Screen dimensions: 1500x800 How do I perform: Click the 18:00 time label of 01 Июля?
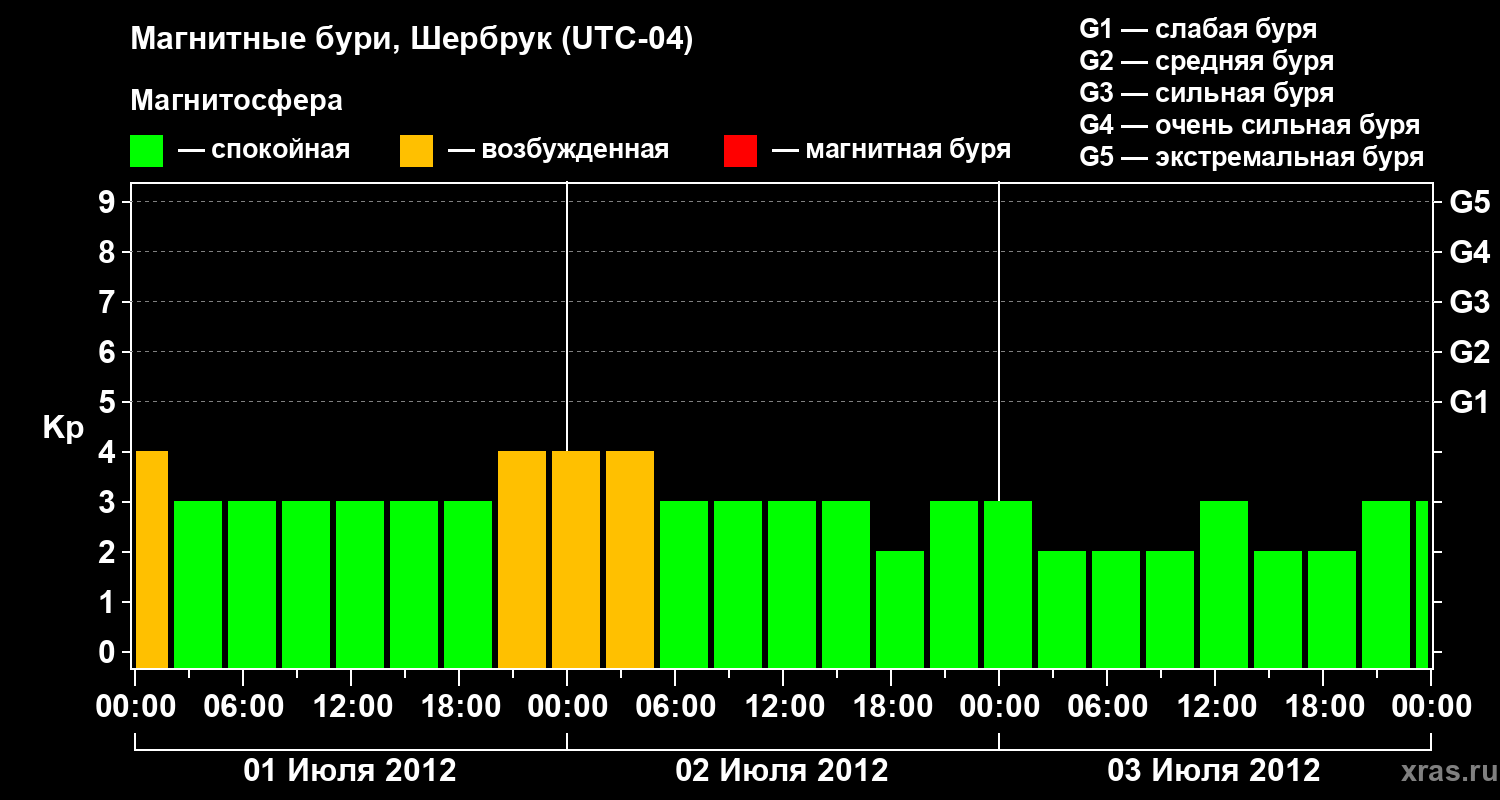coord(459,707)
